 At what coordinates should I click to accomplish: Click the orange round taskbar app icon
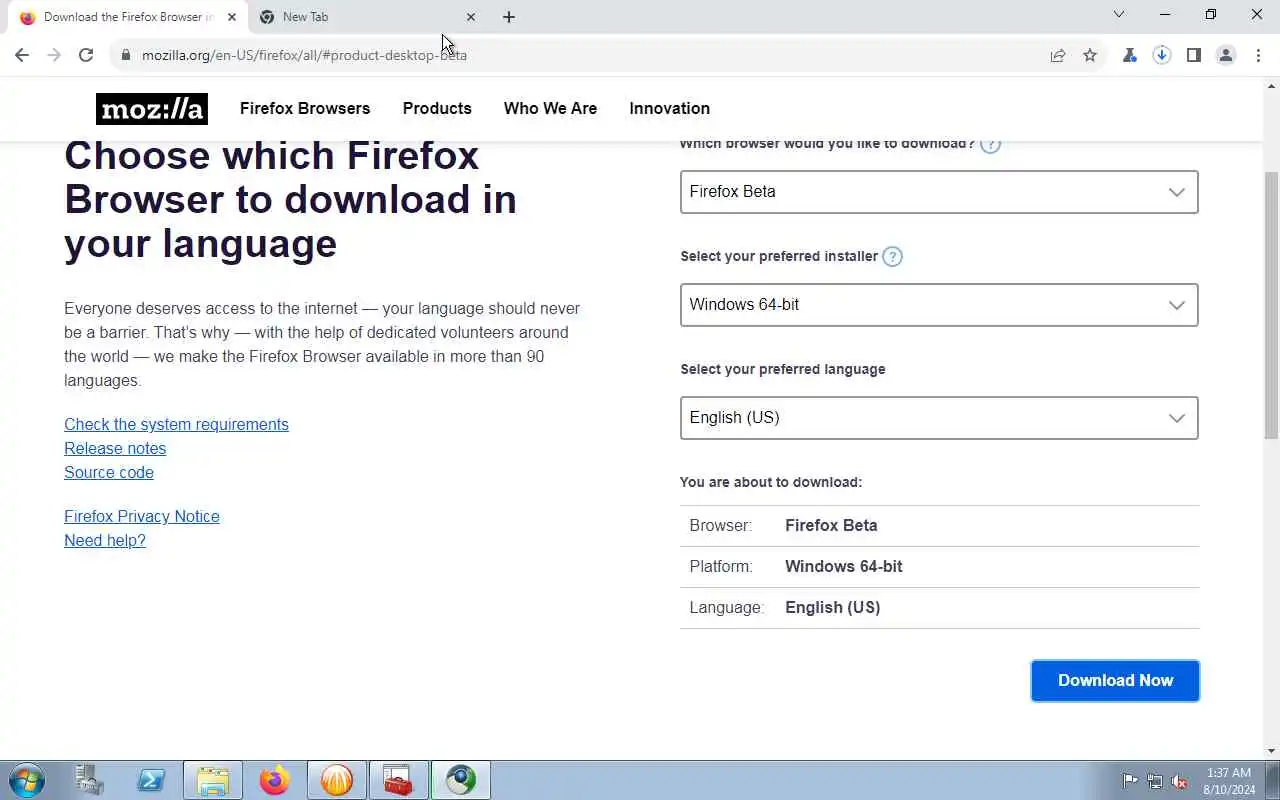click(337, 780)
